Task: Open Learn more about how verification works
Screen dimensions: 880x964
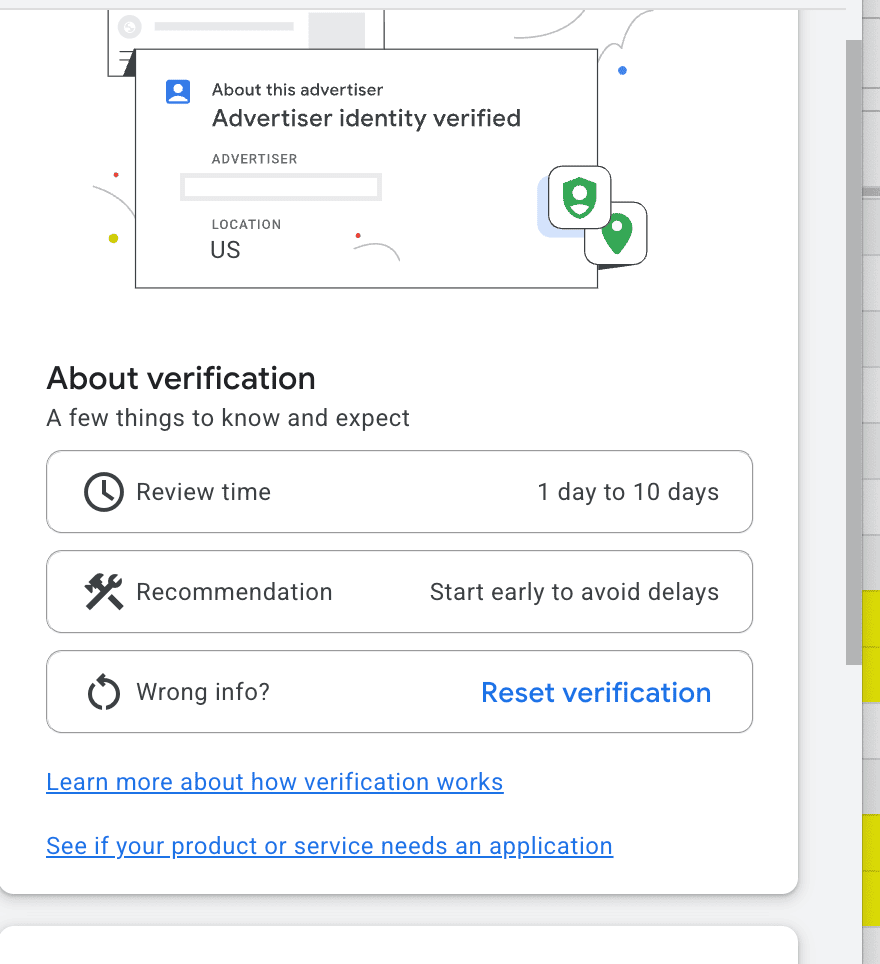Action: (x=275, y=782)
